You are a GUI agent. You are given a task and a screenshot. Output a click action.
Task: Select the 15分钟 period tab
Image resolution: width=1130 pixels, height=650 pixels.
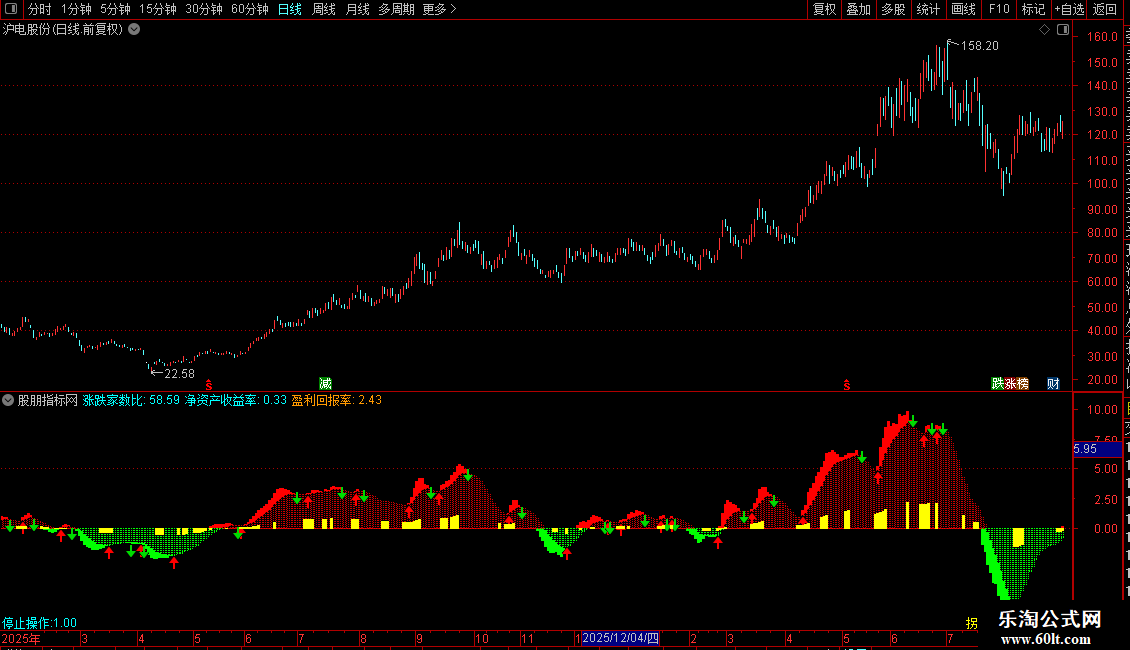point(158,9)
